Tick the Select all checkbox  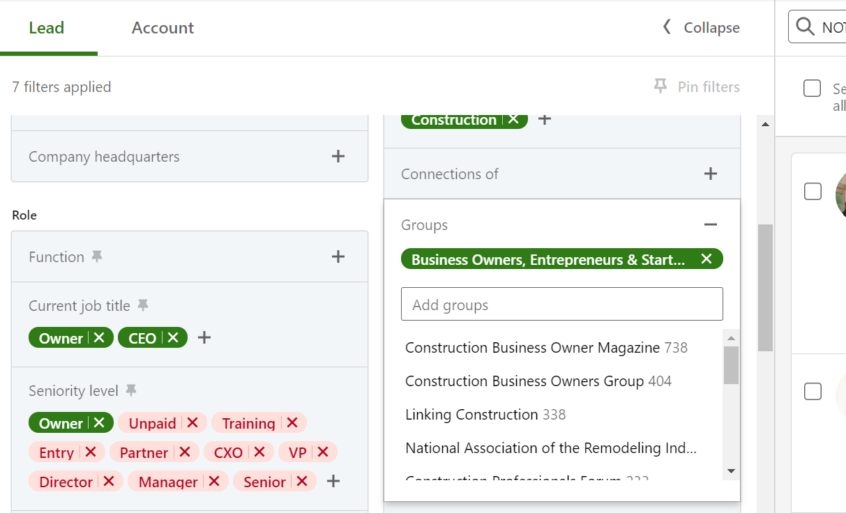(x=812, y=88)
